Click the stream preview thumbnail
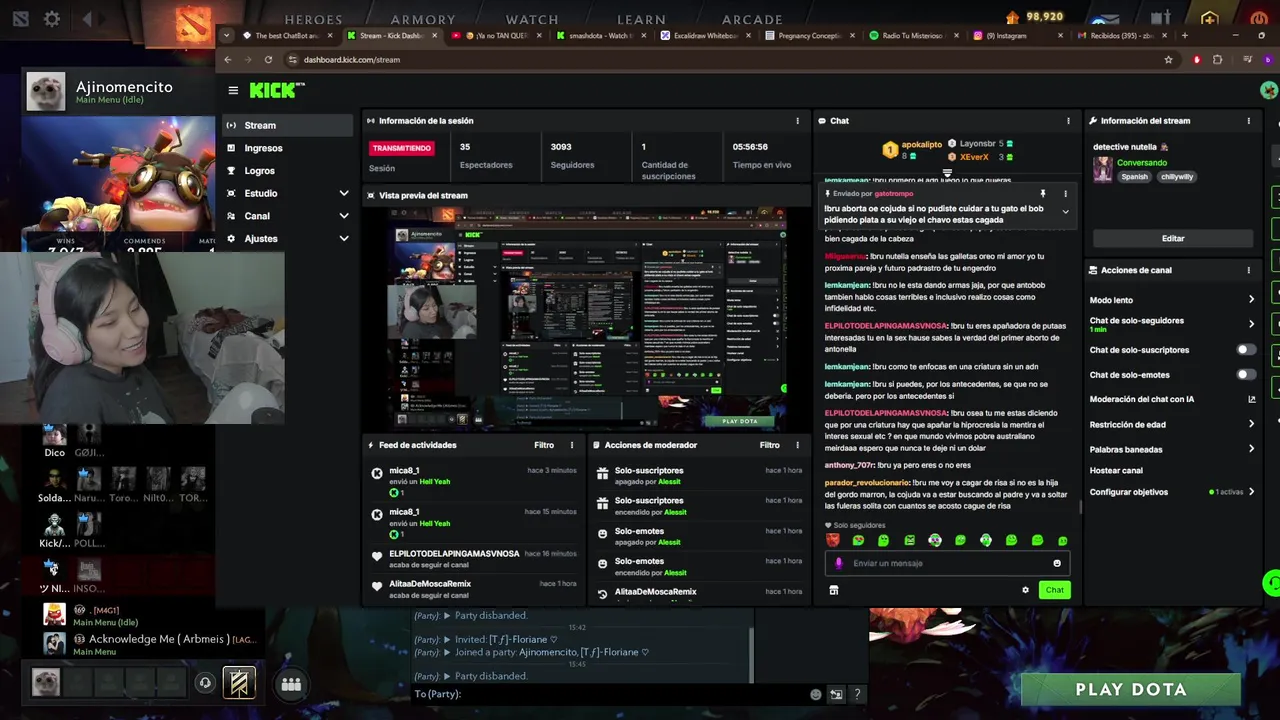 pyautogui.click(x=588, y=318)
